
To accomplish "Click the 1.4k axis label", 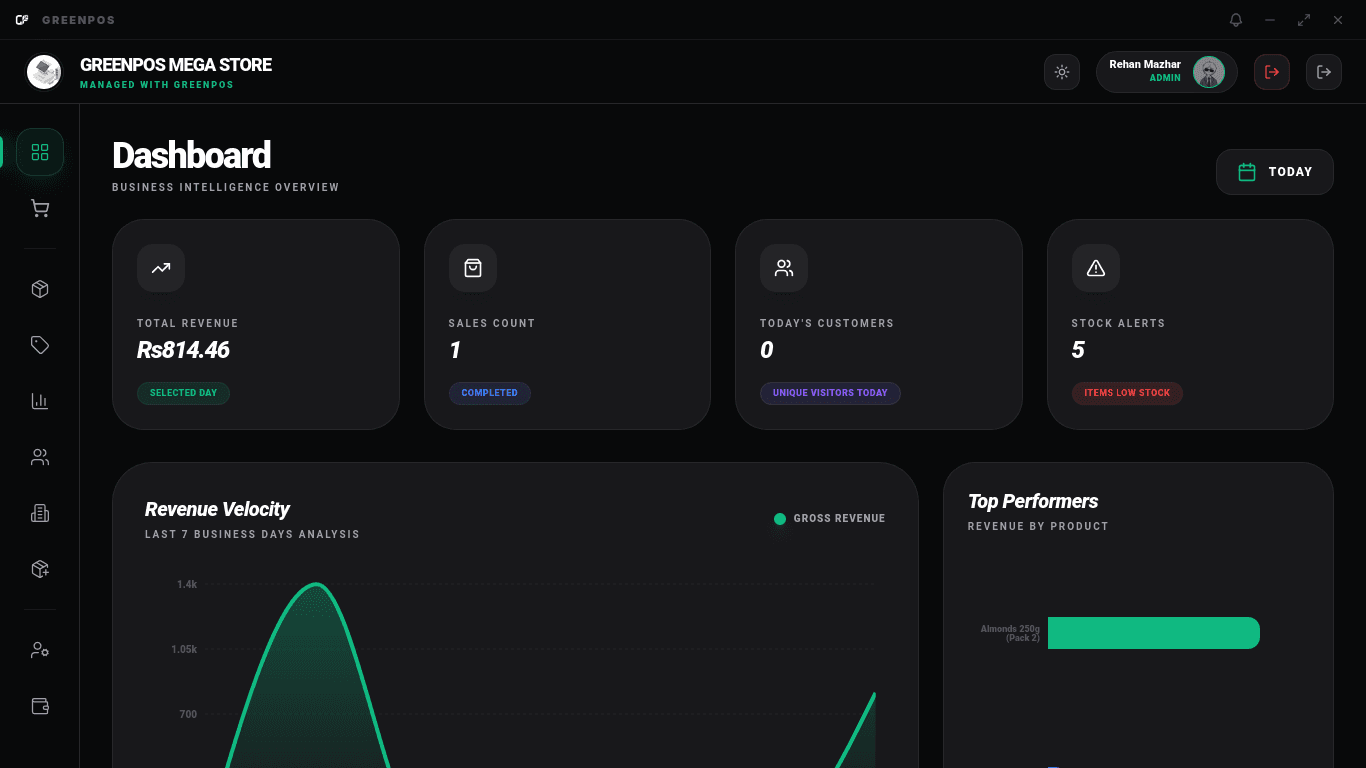I will tap(188, 584).
